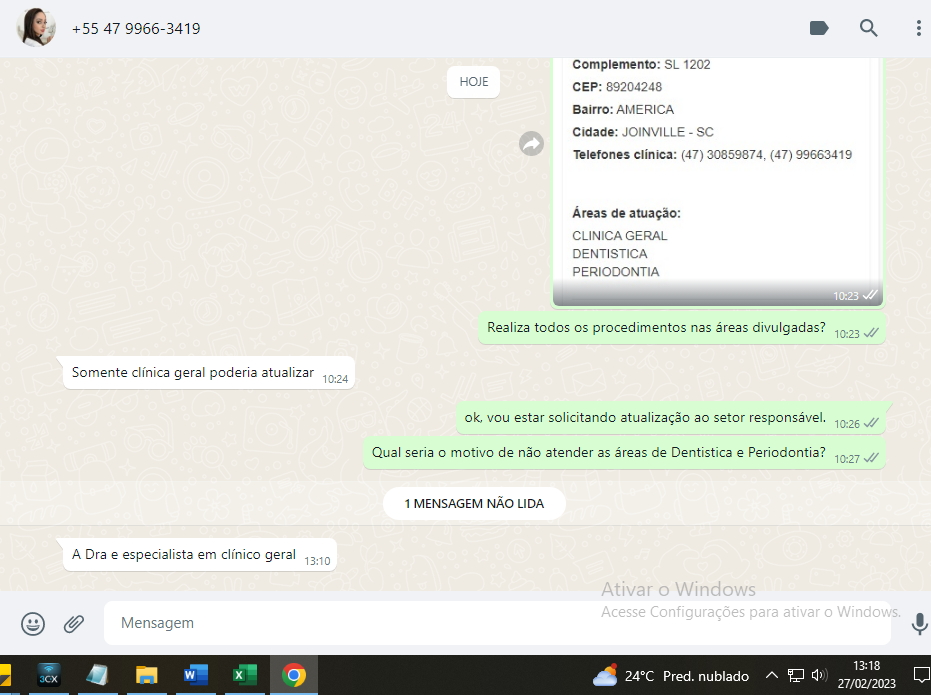
Task: Select message 'Realiza todos os procedimentos nas áreas divulgadas?'
Action: [682, 328]
